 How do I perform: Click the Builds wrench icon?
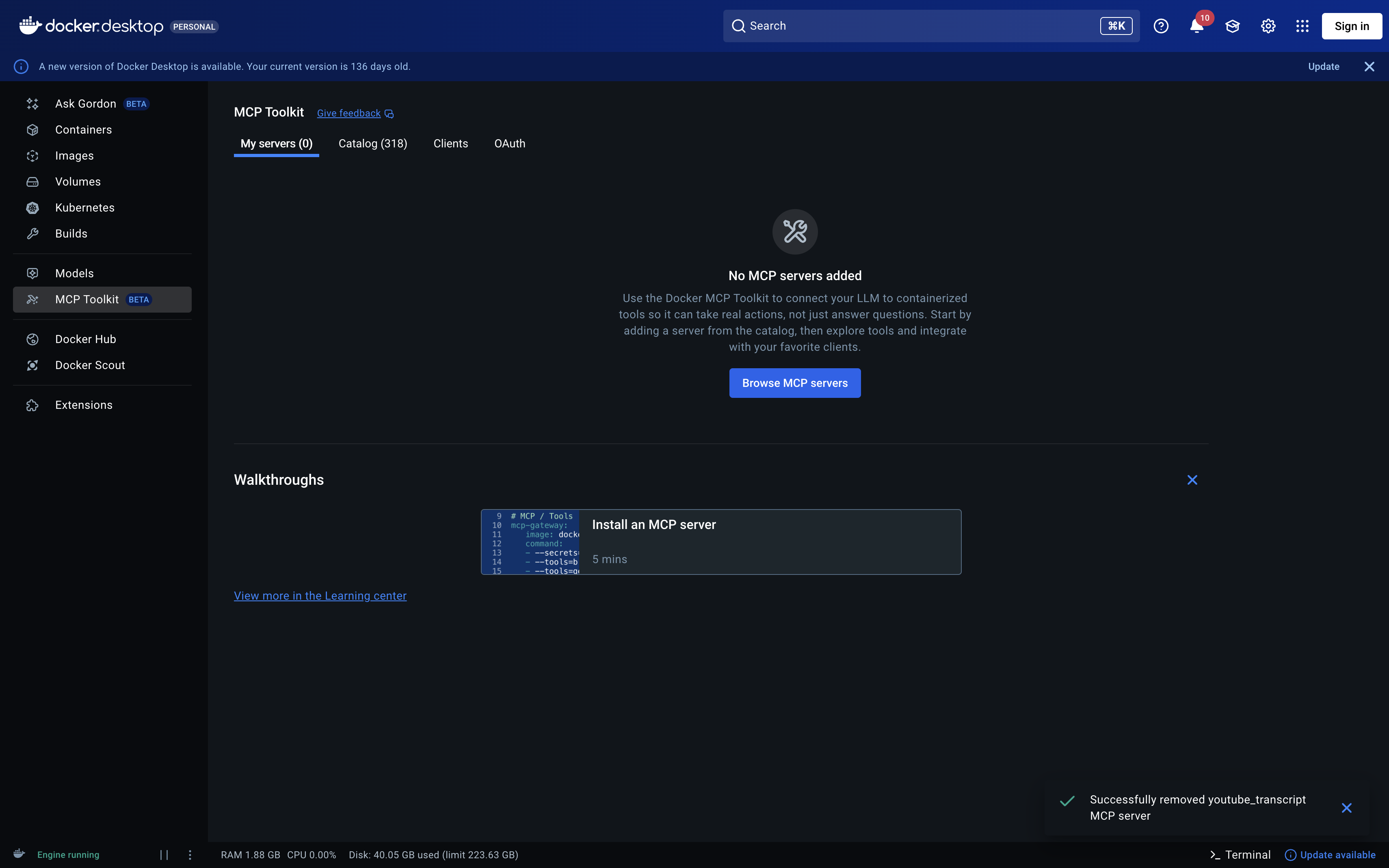(x=33, y=234)
